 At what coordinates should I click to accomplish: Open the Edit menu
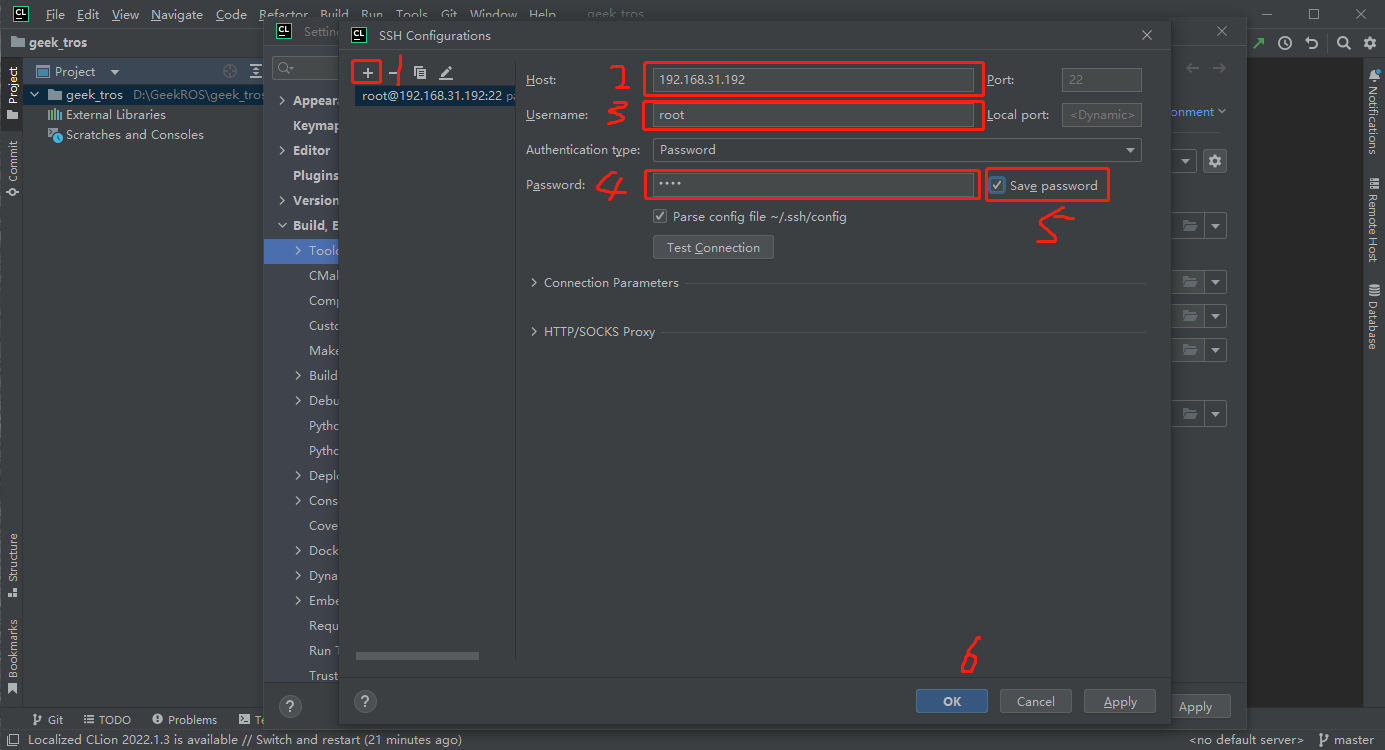(88, 15)
